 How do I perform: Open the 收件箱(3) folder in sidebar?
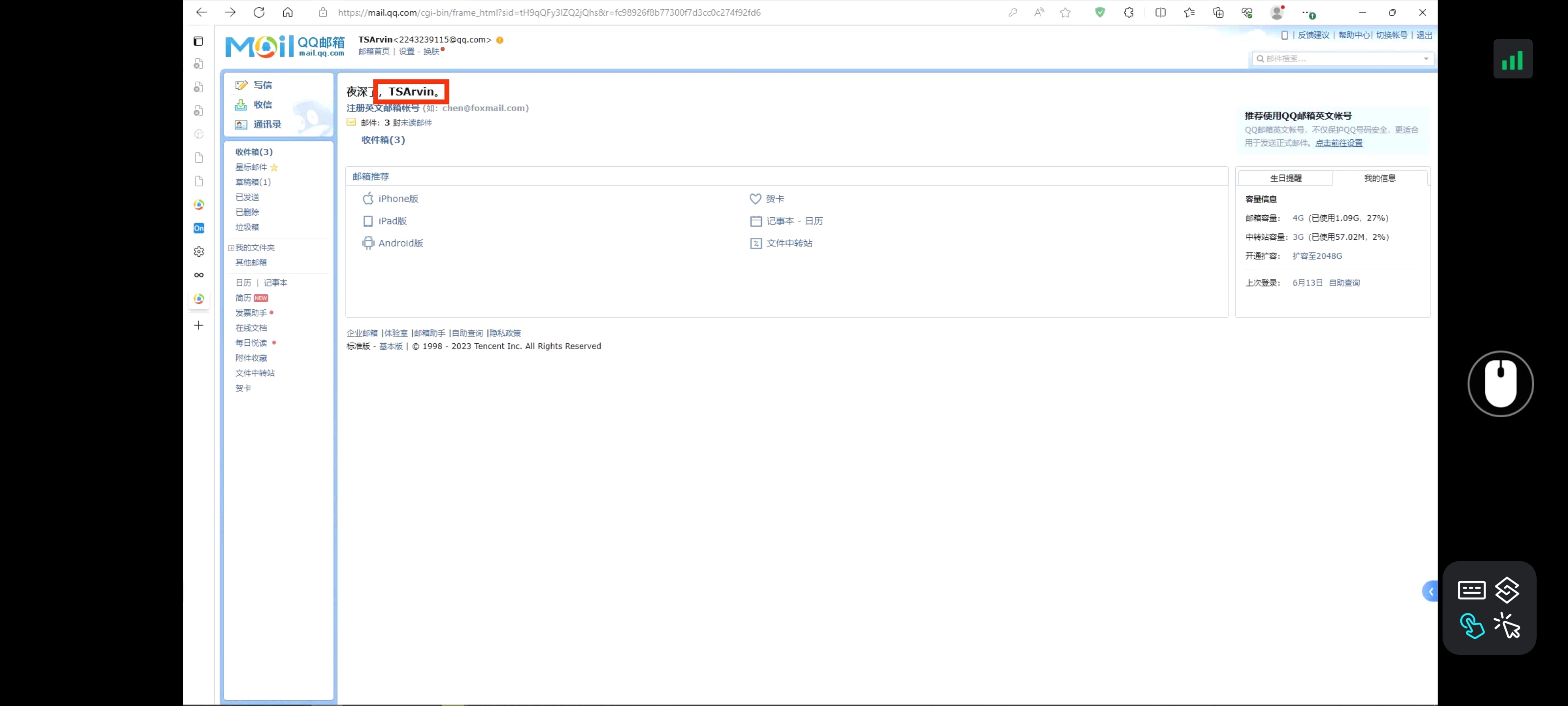[254, 152]
